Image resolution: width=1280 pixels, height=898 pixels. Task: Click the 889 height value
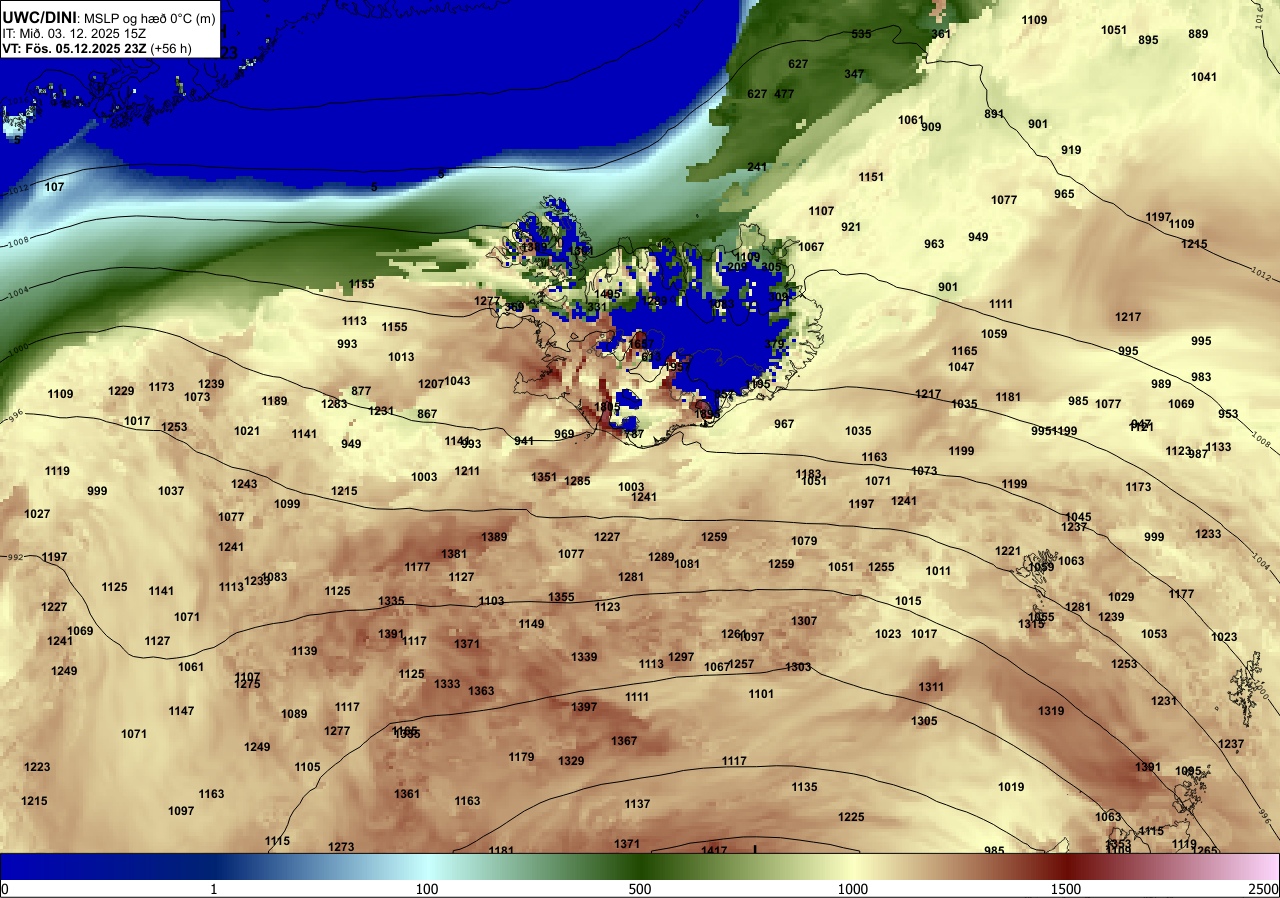1198,34
